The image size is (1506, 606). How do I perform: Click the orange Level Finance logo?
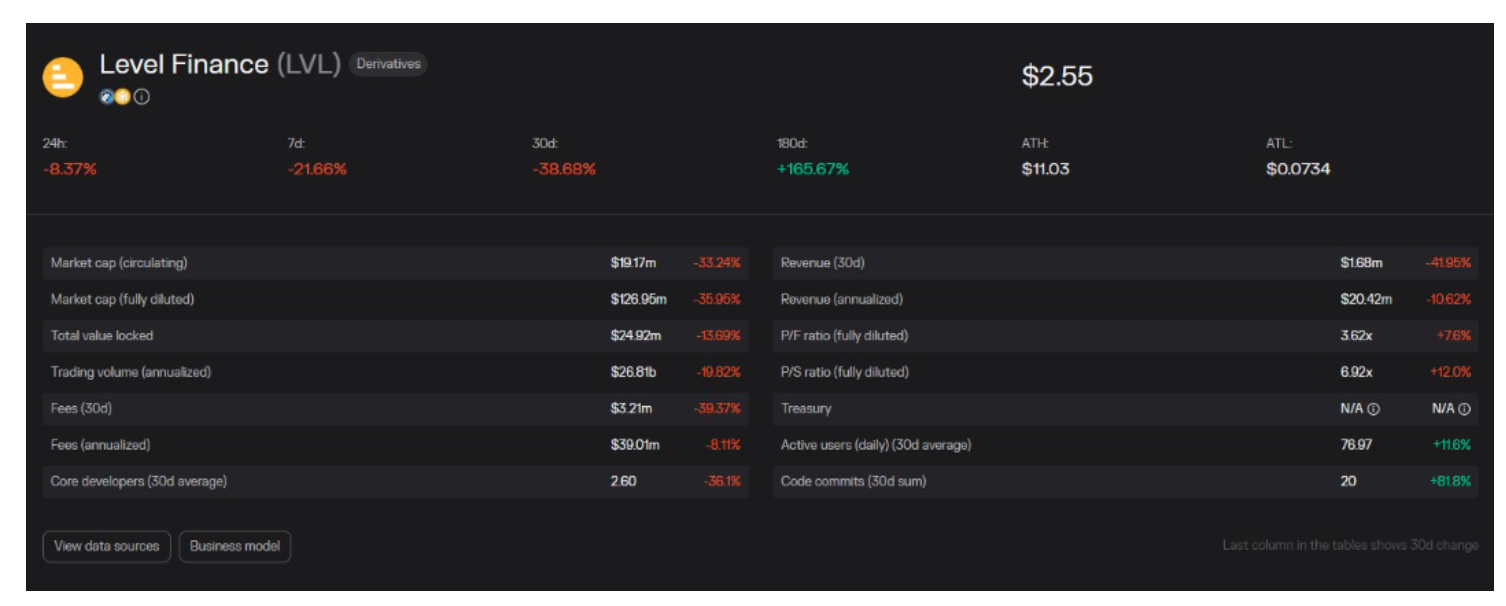pyautogui.click(x=63, y=77)
